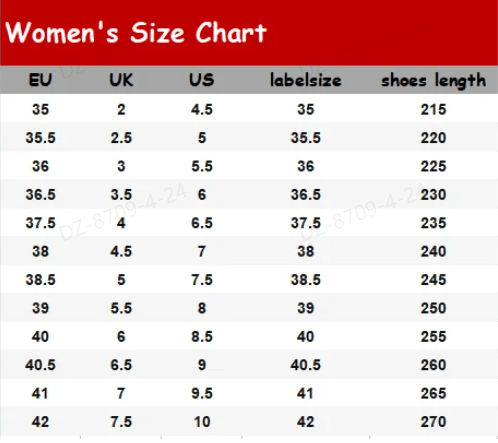Select the EU 35.5 cell
This screenshot has width=498, height=443.
coord(40,138)
